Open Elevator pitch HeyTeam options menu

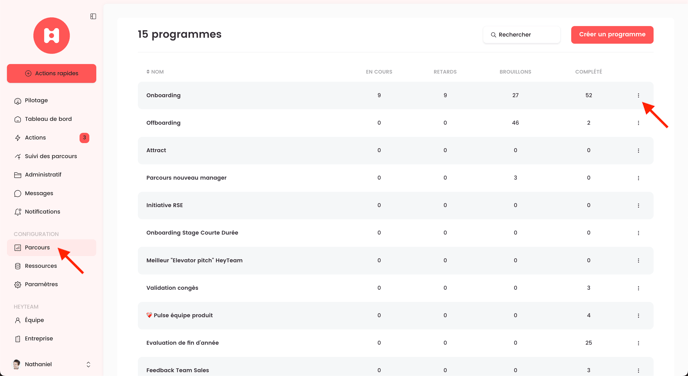click(x=638, y=261)
